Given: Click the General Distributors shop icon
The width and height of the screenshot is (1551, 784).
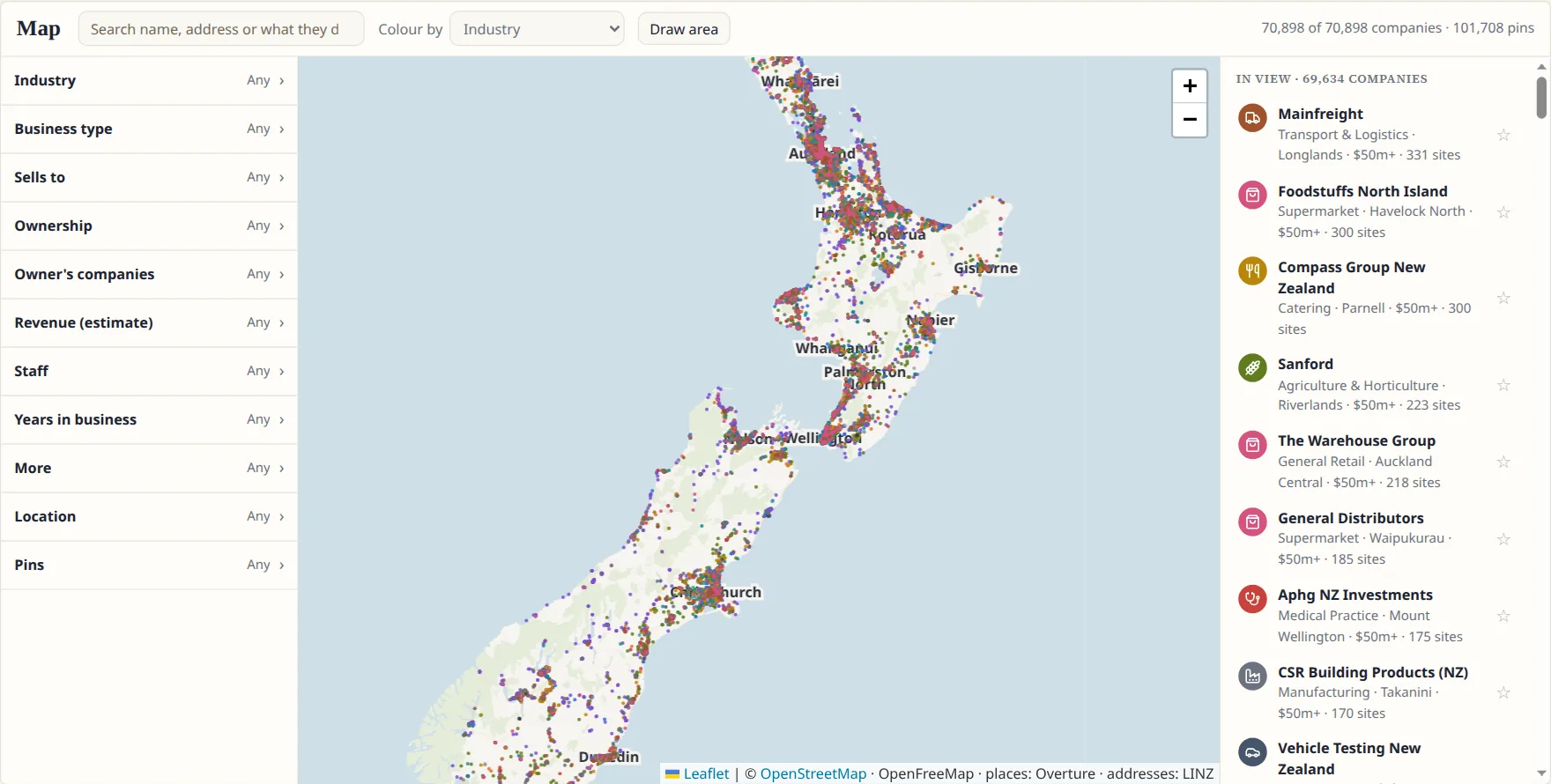Looking at the screenshot, I should tap(1252, 521).
